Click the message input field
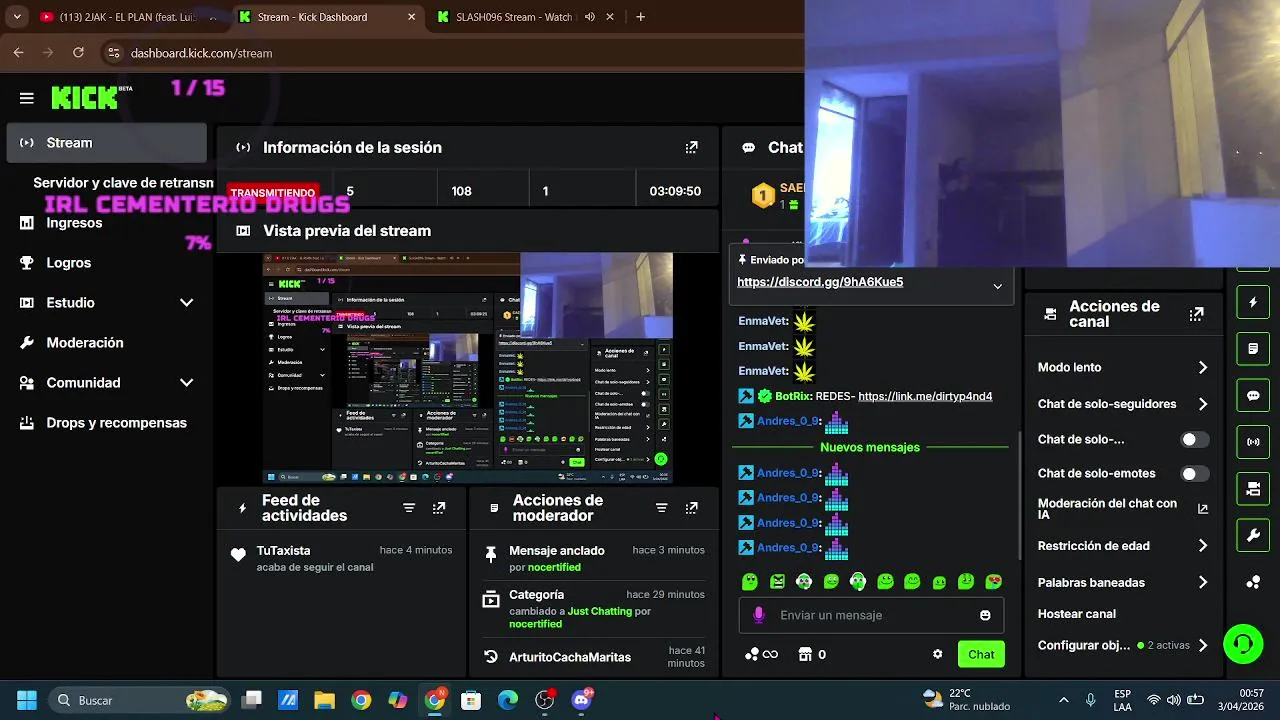Image resolution: width=1280 pixels, height=720 pixels. (x=871, y=615)
